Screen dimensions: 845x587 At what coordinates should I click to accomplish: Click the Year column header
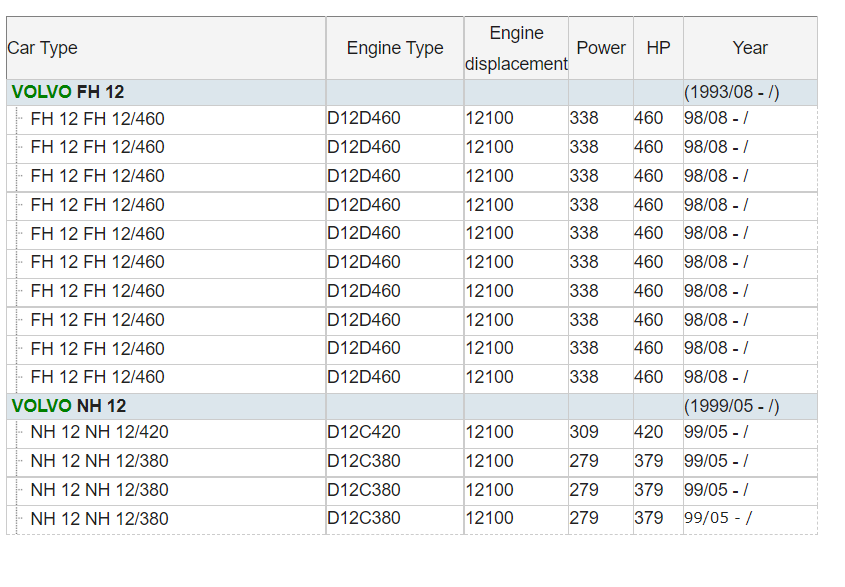(x=750, y=48)
